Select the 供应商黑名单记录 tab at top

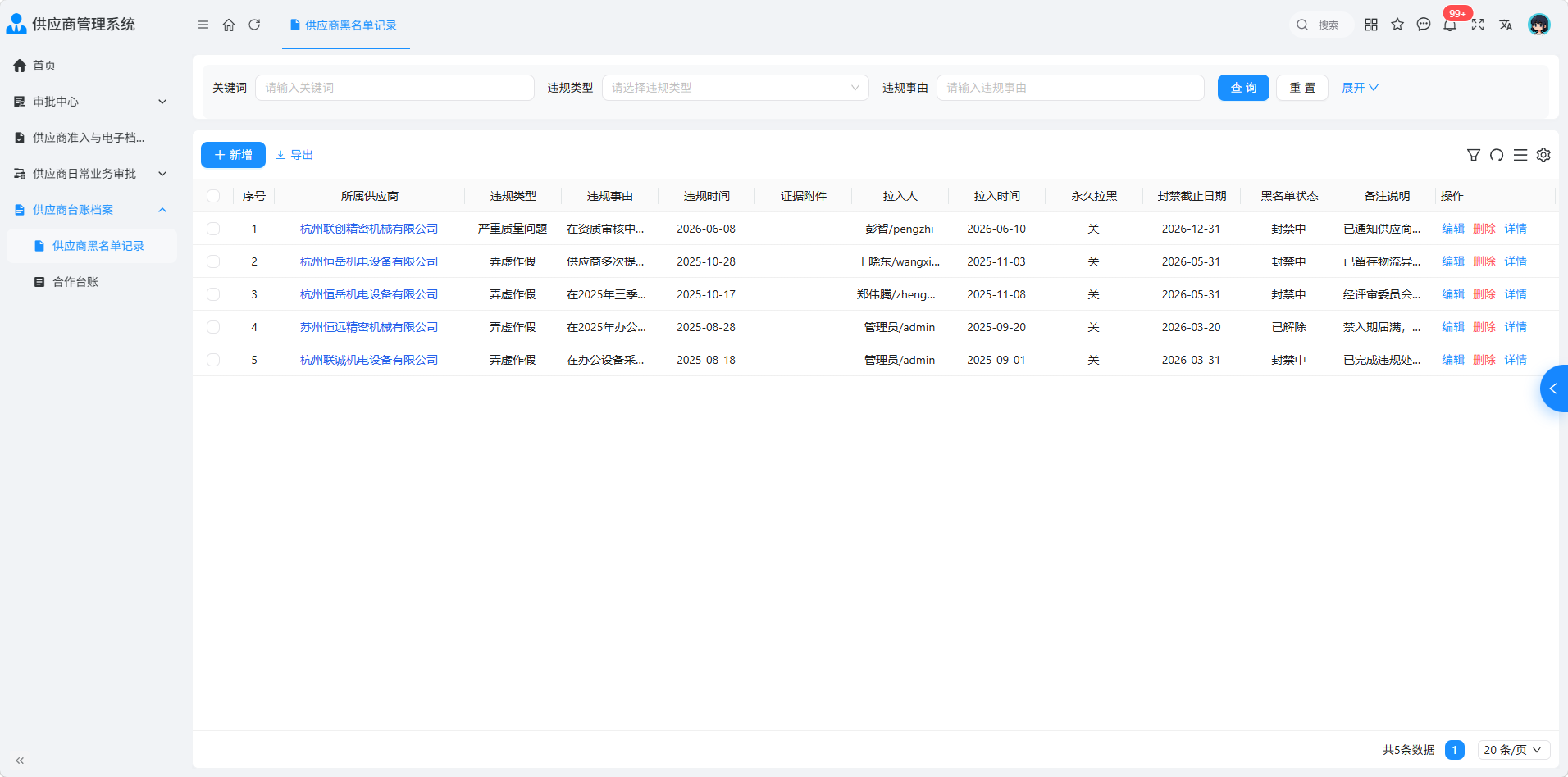345,25
